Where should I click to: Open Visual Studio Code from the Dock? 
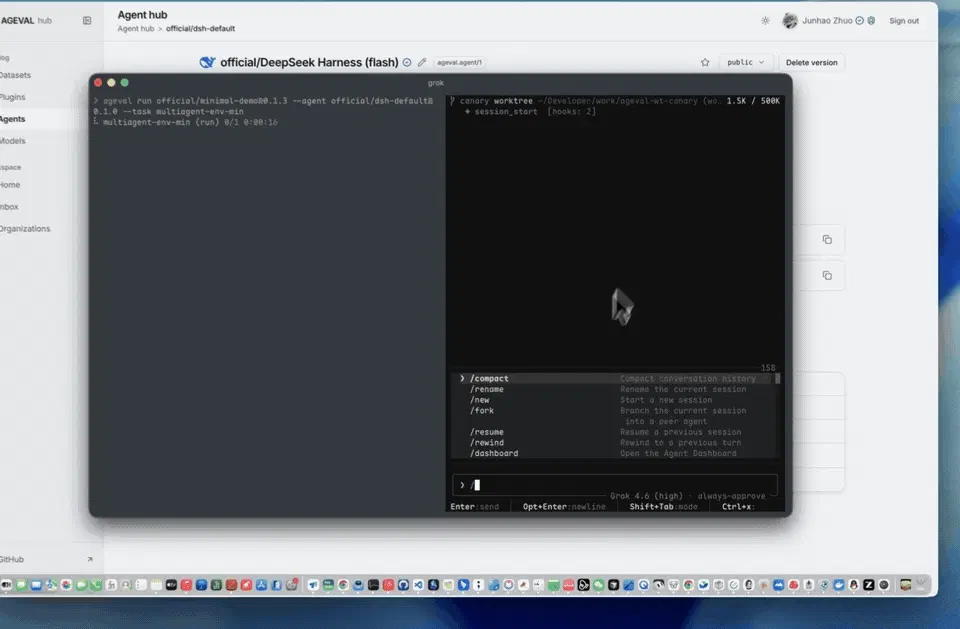pos(418,585)
